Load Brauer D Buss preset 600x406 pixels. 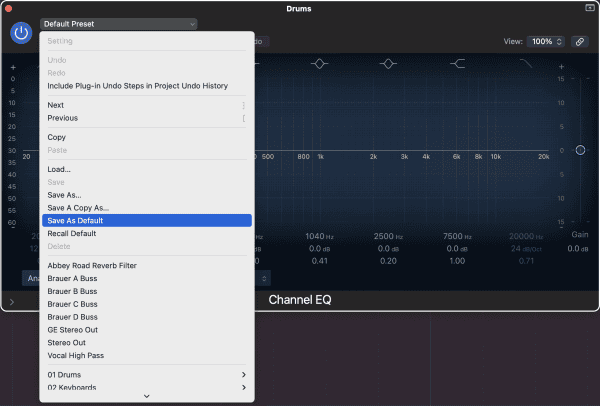pos(147,317)
